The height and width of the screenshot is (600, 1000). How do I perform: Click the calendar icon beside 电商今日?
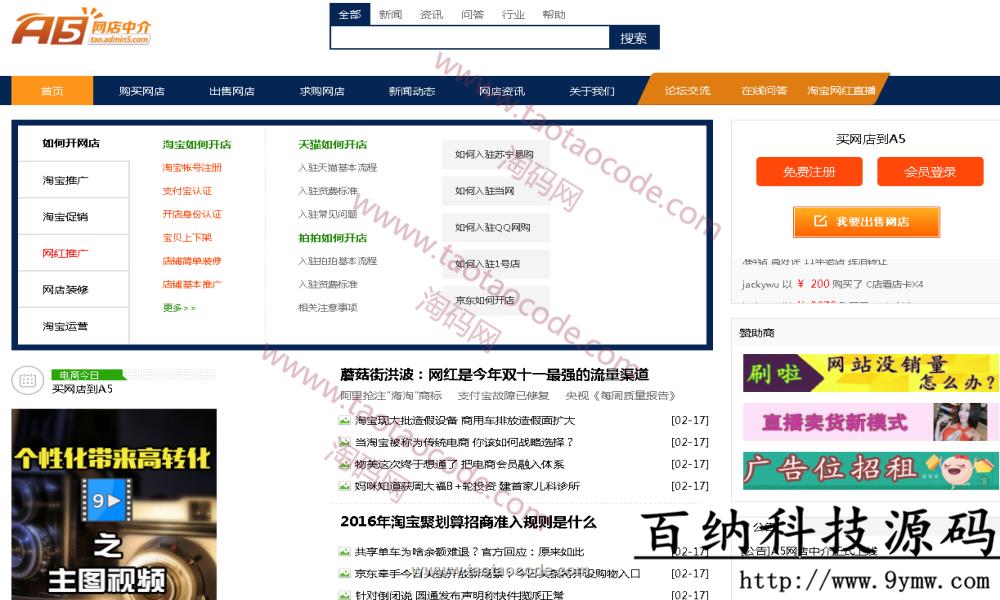(x=28, y=381)
